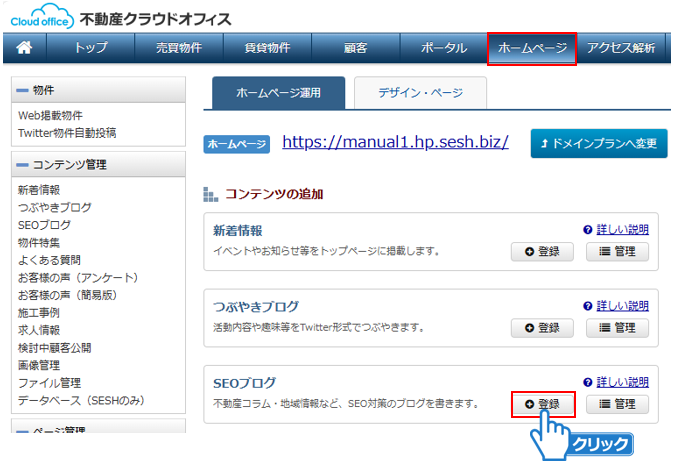Open 売買物件 in the navigation bar
The height and width of the screenshot is (469, 678).
click(x=178, y=48)
